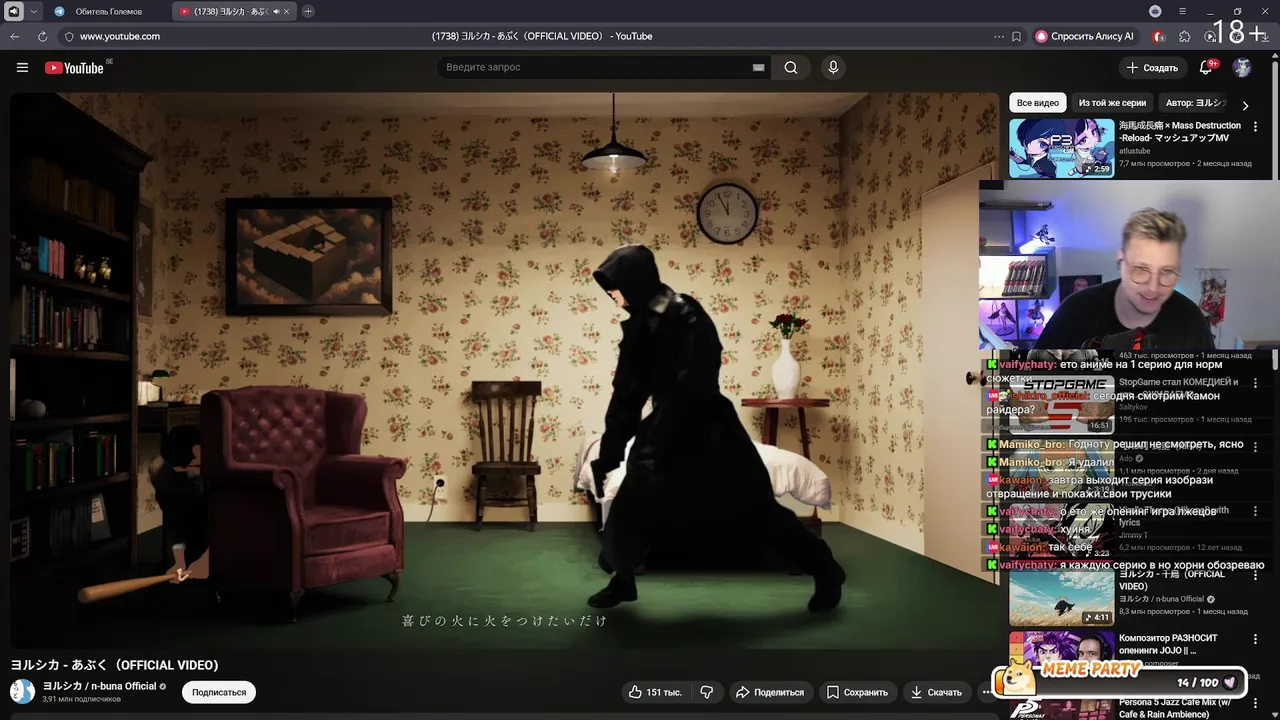Open options menu for Композитор РАЗНОСИТ video

[1256, 639]
